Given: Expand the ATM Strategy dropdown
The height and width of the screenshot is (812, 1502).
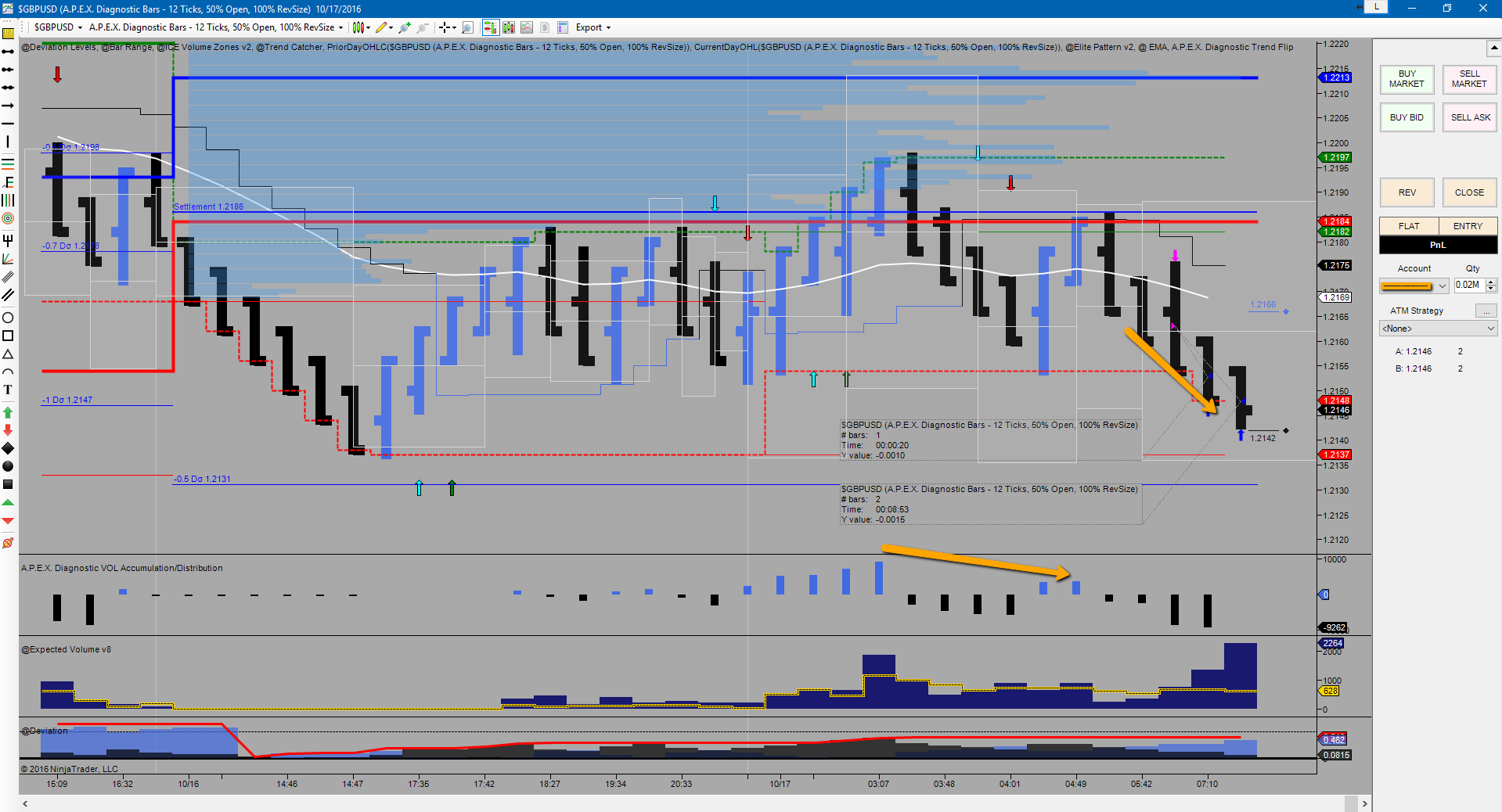Looking at the screenshot, I should pos(1439,329).
